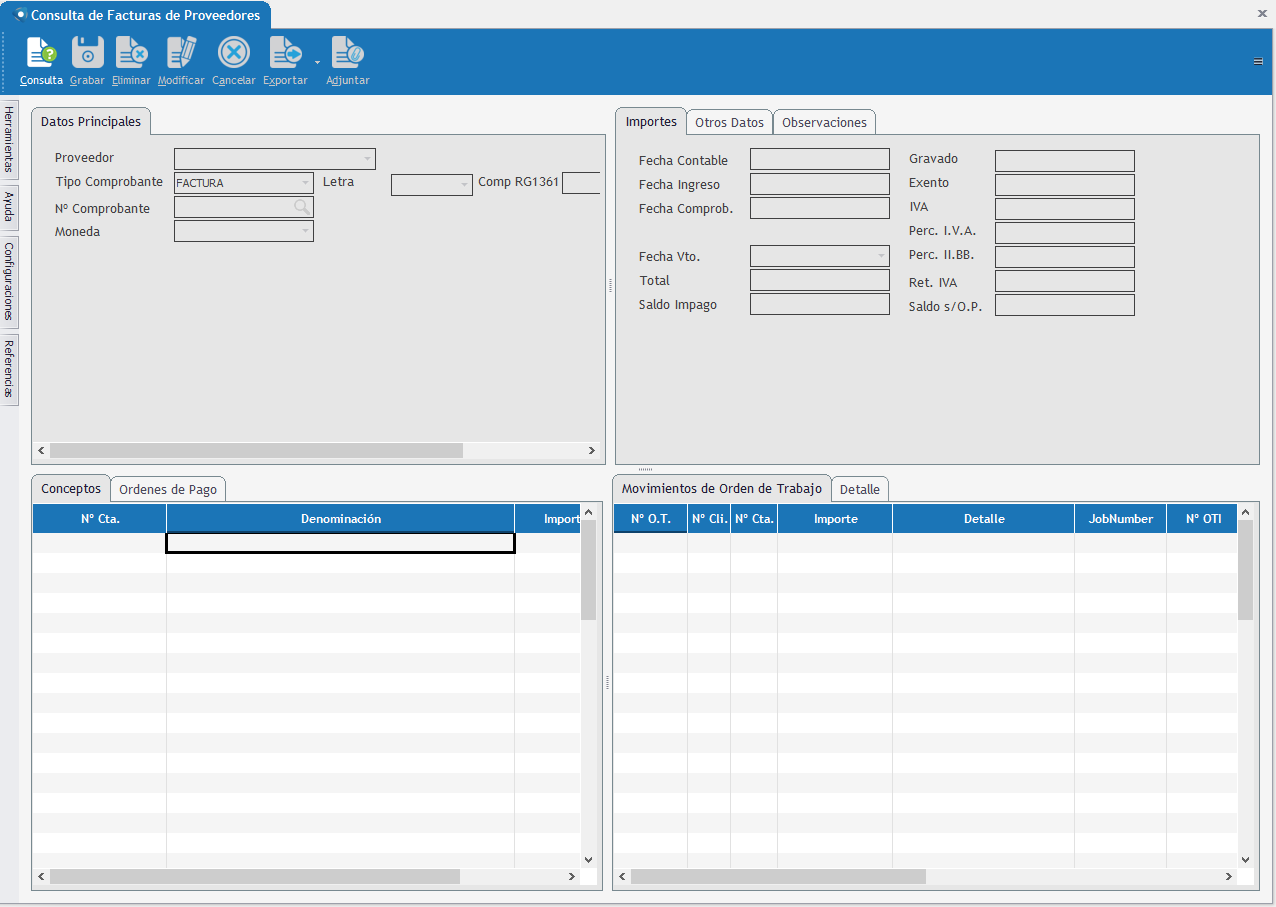Open the Fecha Vto. dropdown
The image size is (1276, 907).
click(880, 257)
